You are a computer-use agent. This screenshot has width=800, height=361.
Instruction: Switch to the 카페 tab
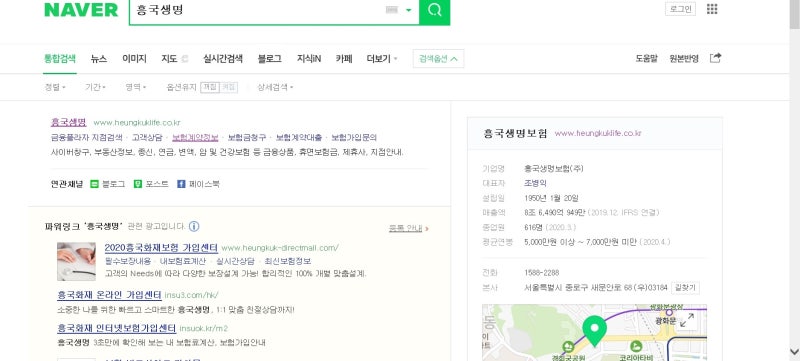[x=344, y=59]
